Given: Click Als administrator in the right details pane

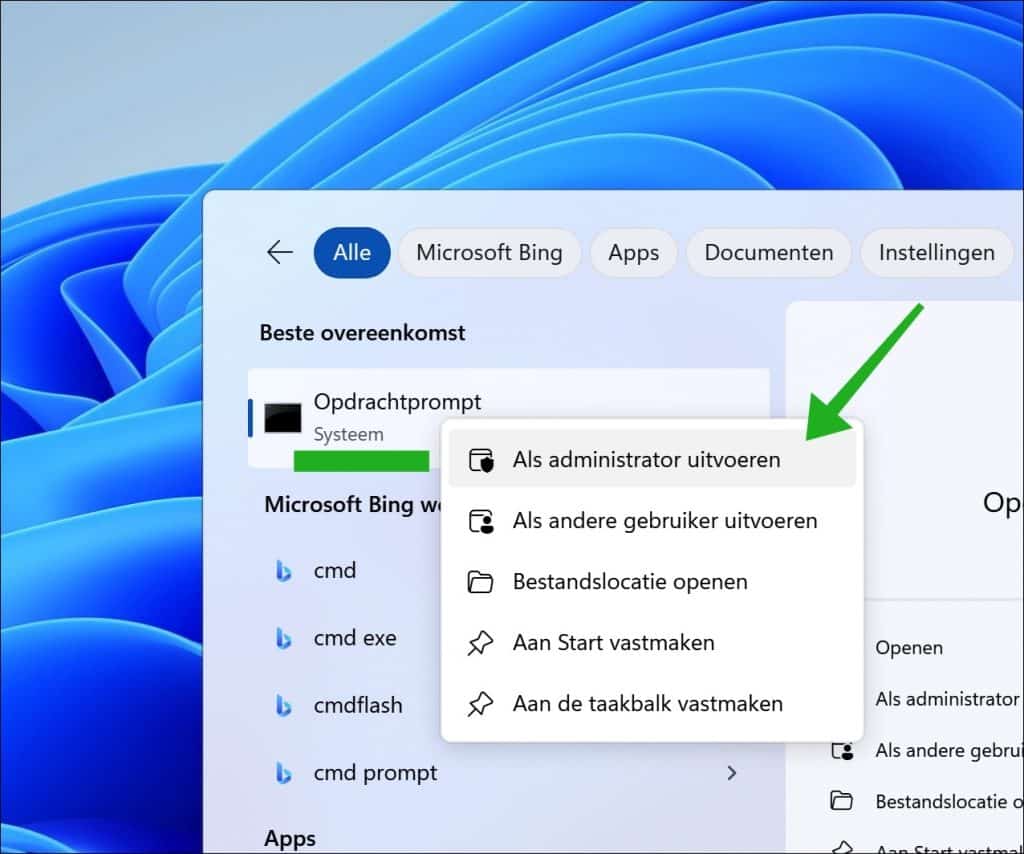Looking at the screenshot, I should click(x=949, y=699).
